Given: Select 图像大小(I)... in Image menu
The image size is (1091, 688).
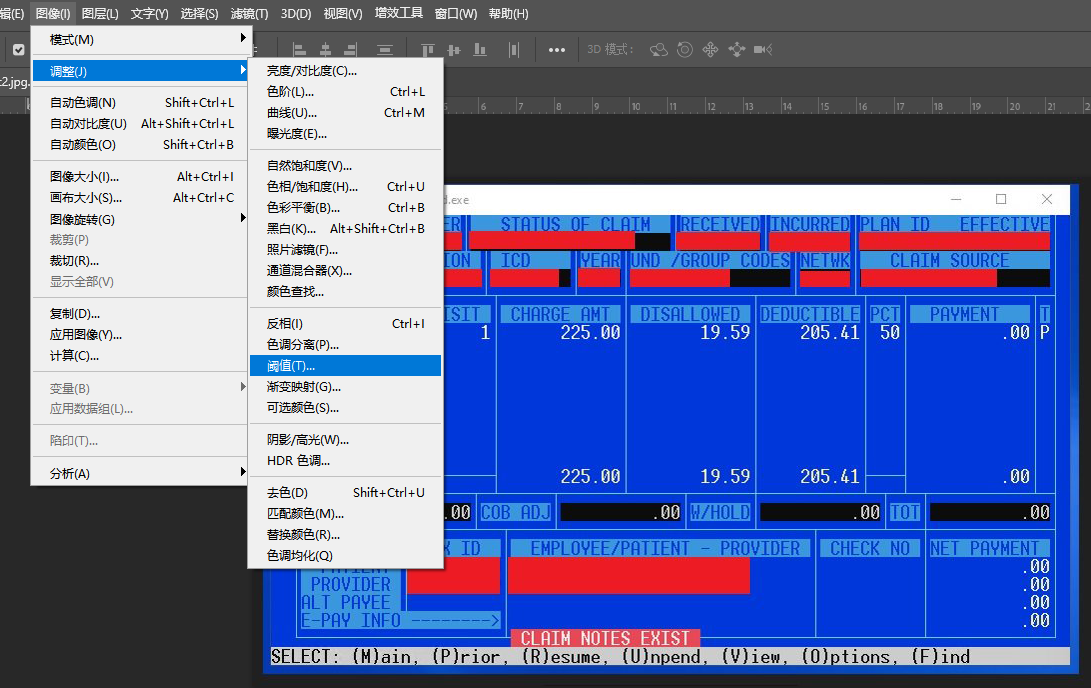Looking at the screenshot, I should [140, 177].
